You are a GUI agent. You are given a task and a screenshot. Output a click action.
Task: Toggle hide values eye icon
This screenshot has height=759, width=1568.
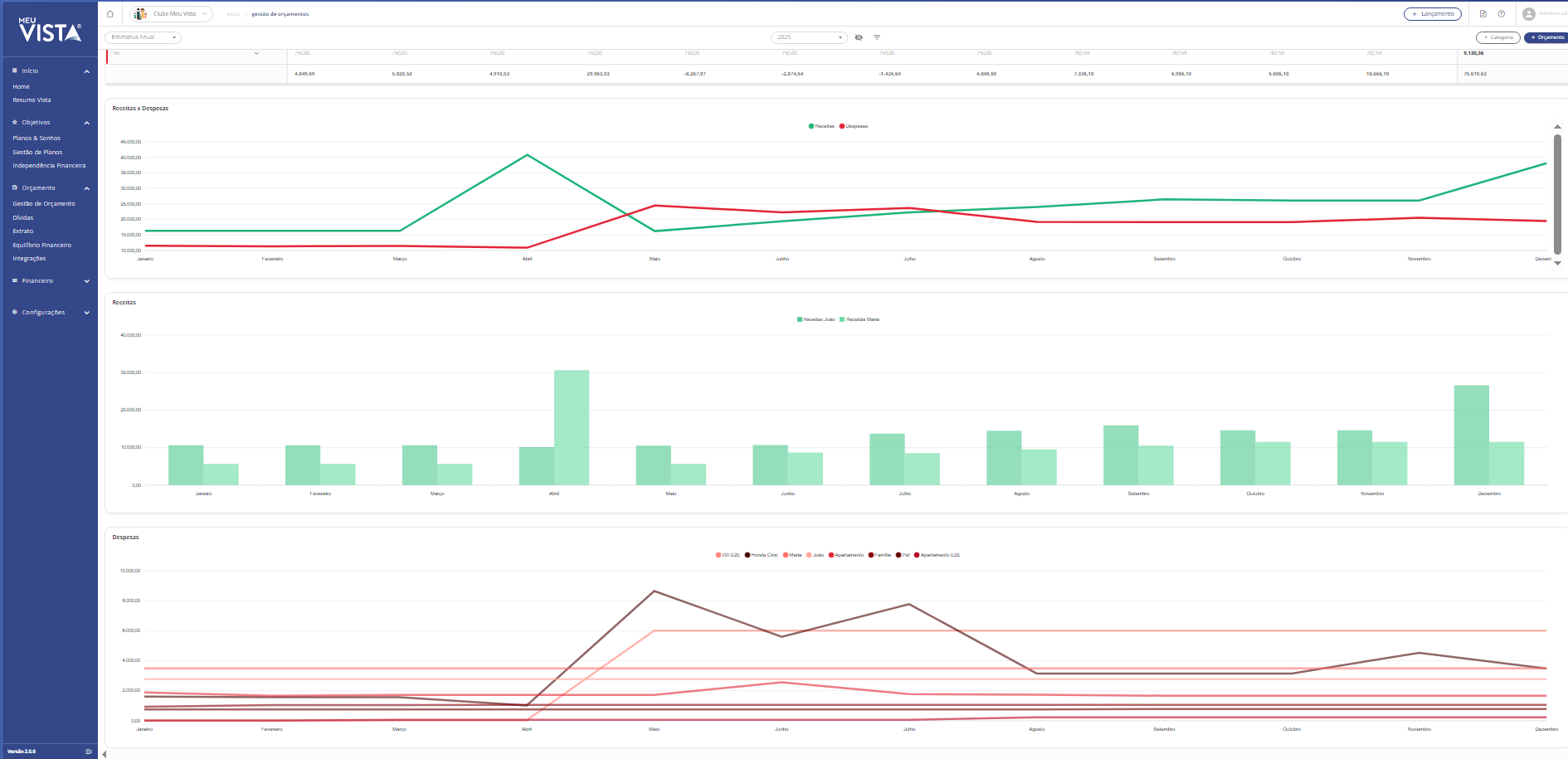[x=859, y=37]
